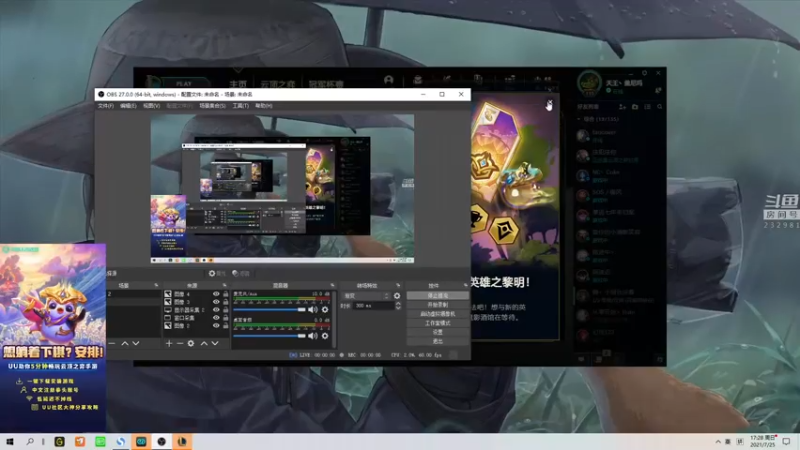Open the scene transition type dropdown
The image size is (800, 450).
click(x=366, y=295)
